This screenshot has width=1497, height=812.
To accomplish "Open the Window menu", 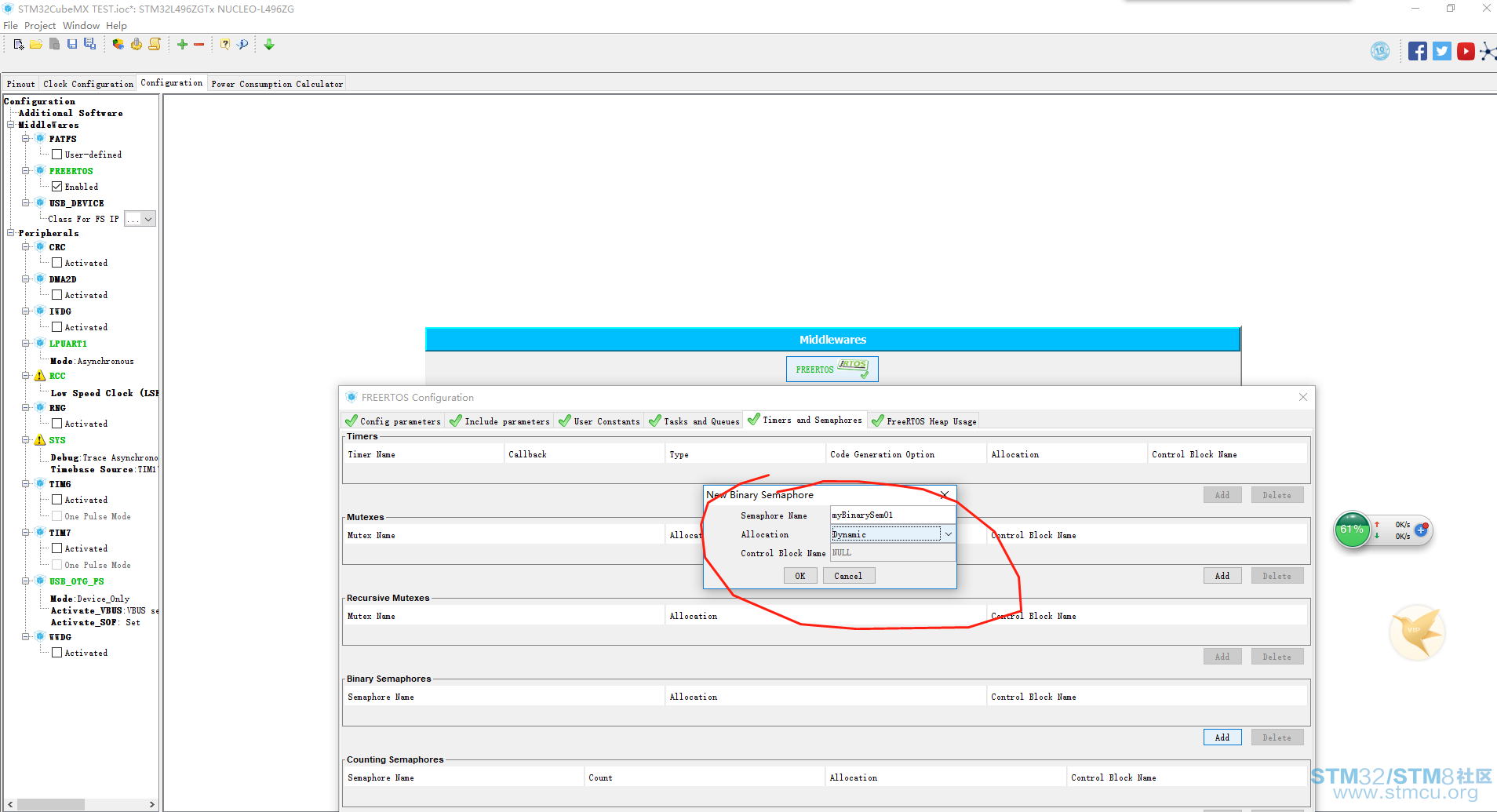I will click(x=81, y=26).
